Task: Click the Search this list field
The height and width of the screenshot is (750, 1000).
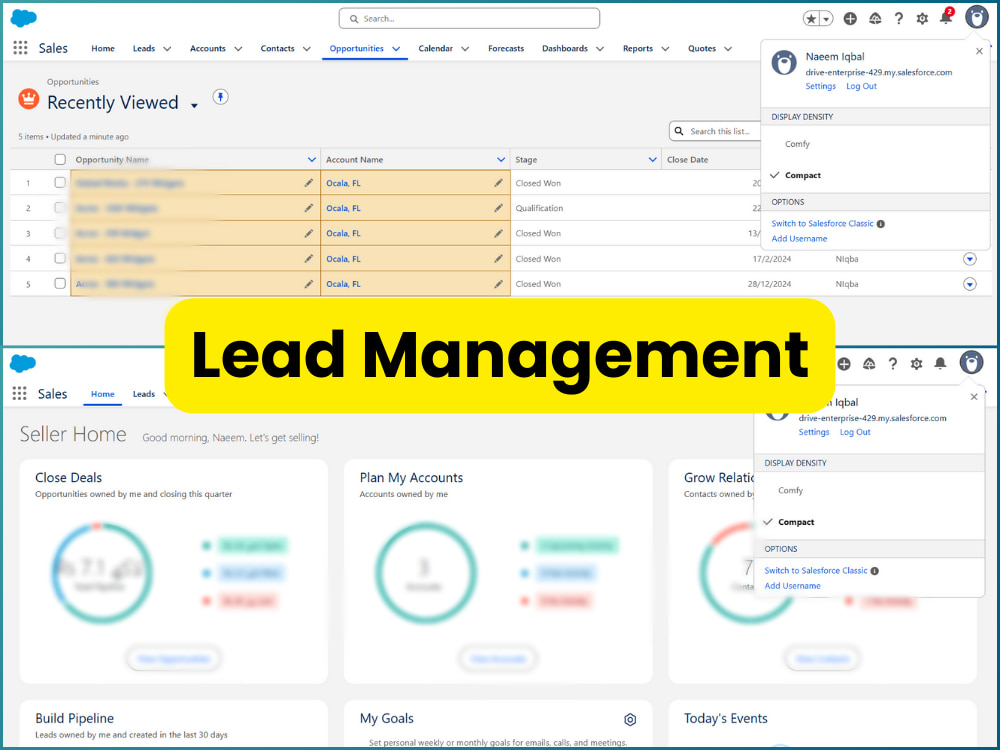Action: [716, 131]
